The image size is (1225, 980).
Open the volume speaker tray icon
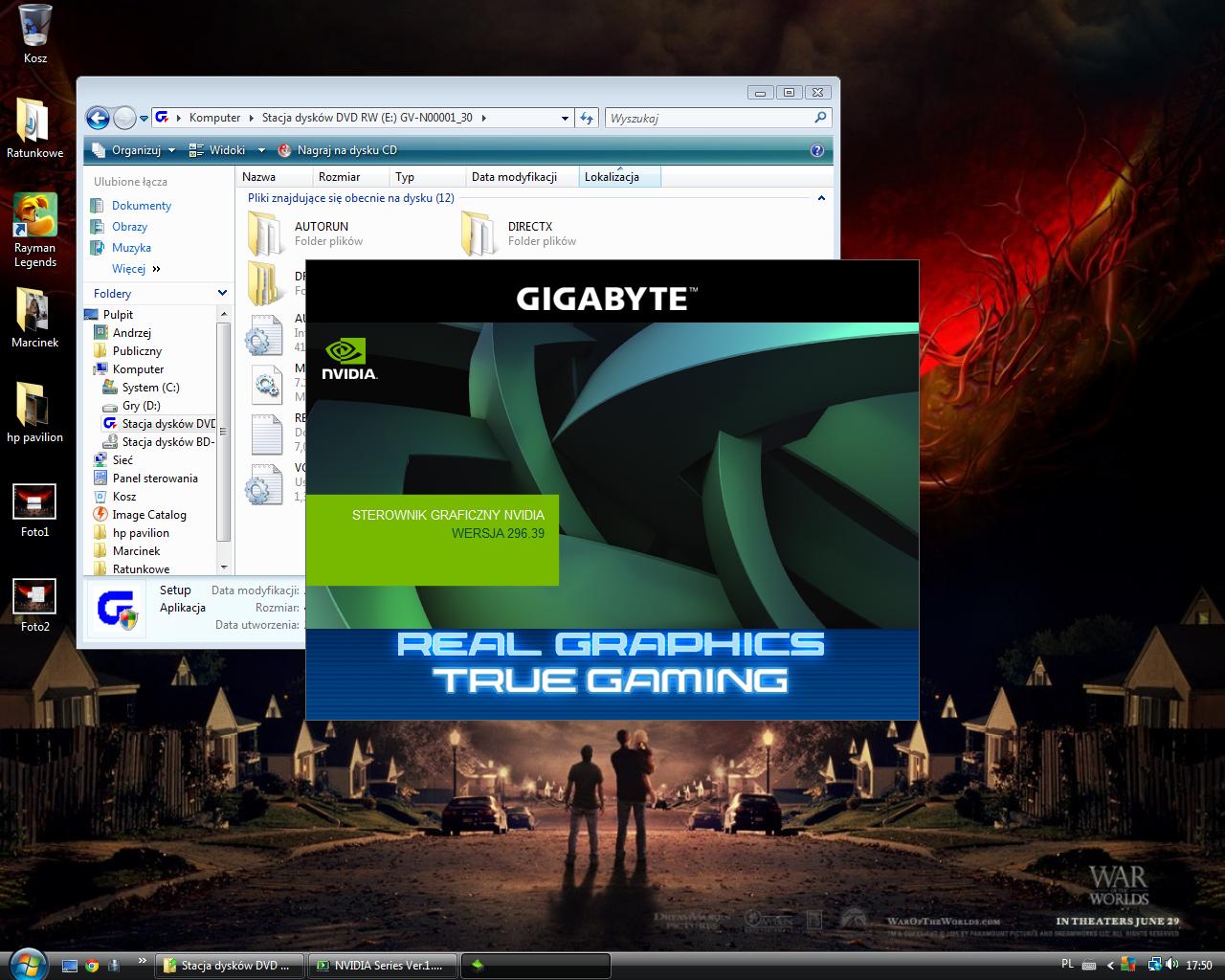(x=1172, y=965)
